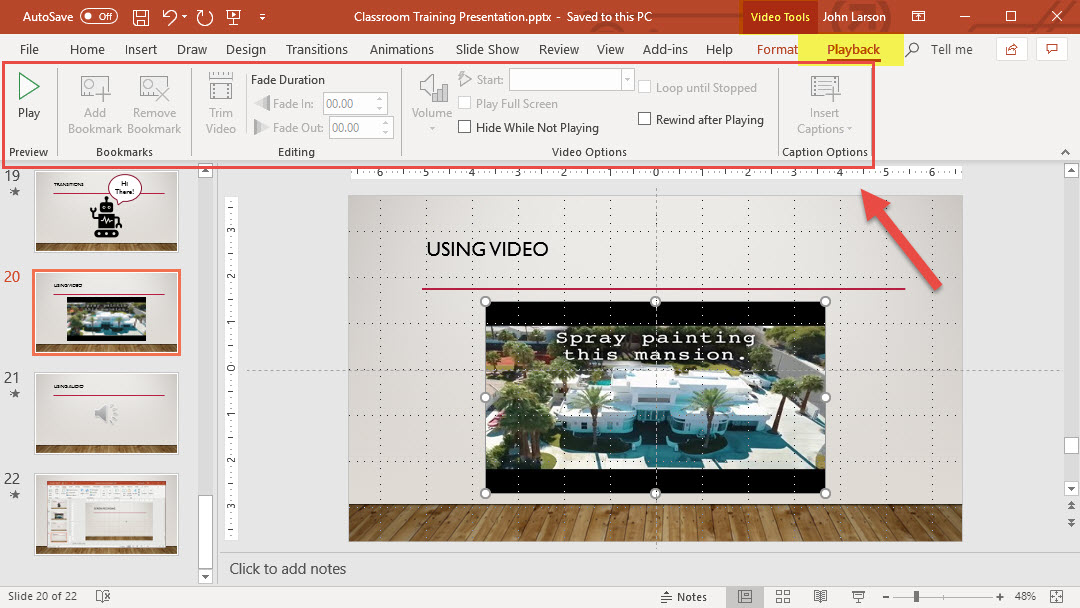Click the Notes button in status bar
Viewport: 1080px width, 608px height.
[682, 596]
